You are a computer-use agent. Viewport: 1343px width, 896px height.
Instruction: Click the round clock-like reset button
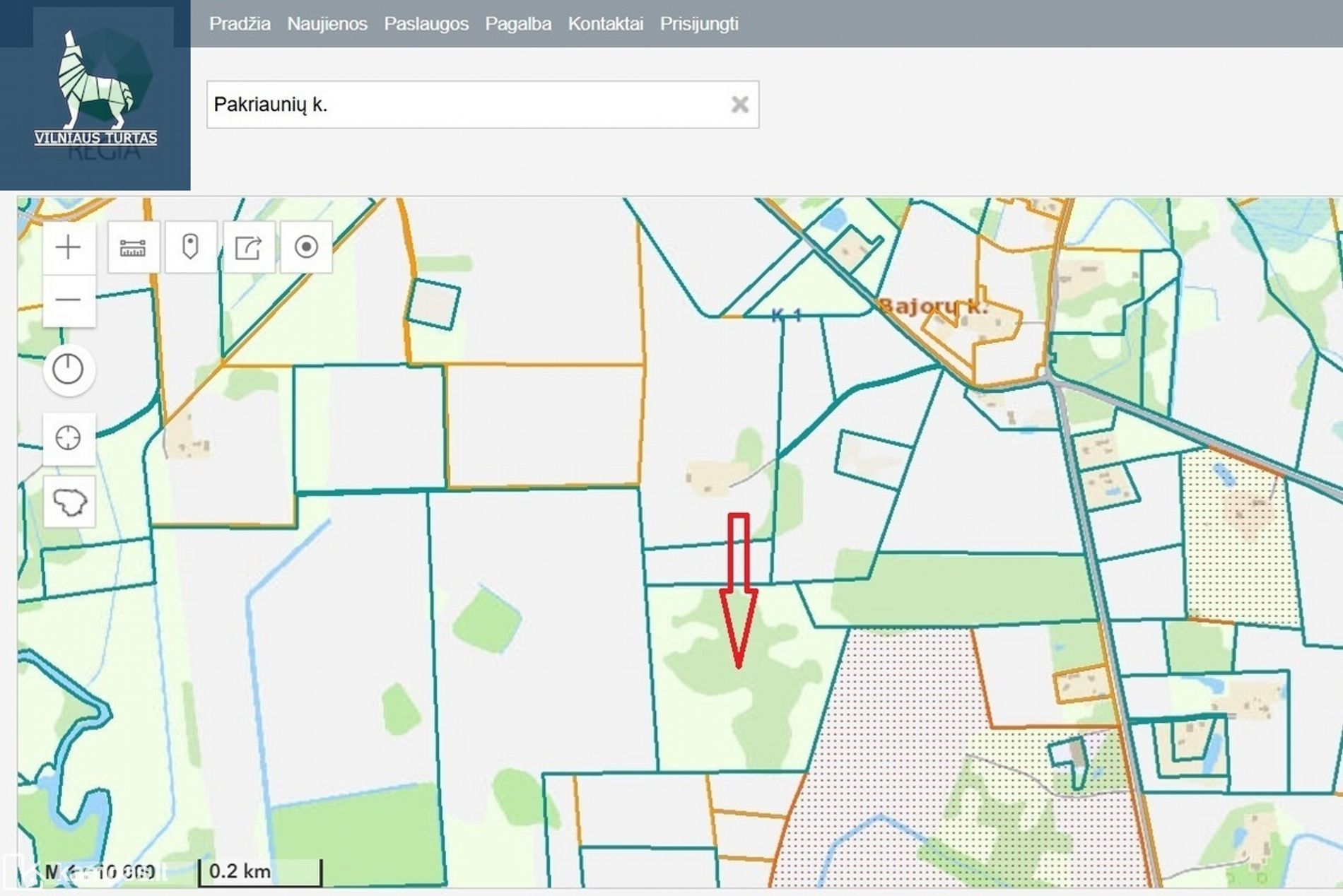69,370
